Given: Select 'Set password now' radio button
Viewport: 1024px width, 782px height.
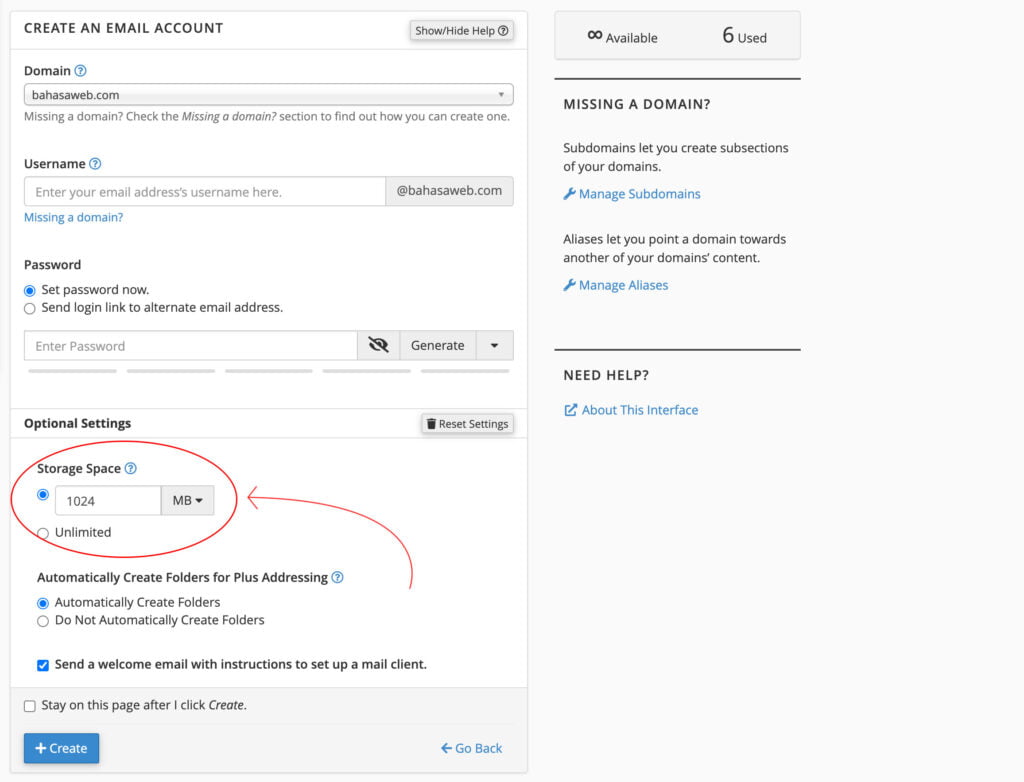Looking at the screenshot, I should click(x=29, y=290).
